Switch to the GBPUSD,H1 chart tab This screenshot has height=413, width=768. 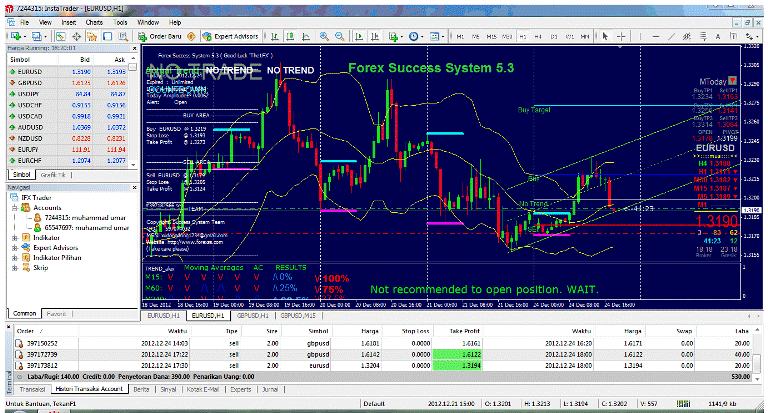coord(253,316)
